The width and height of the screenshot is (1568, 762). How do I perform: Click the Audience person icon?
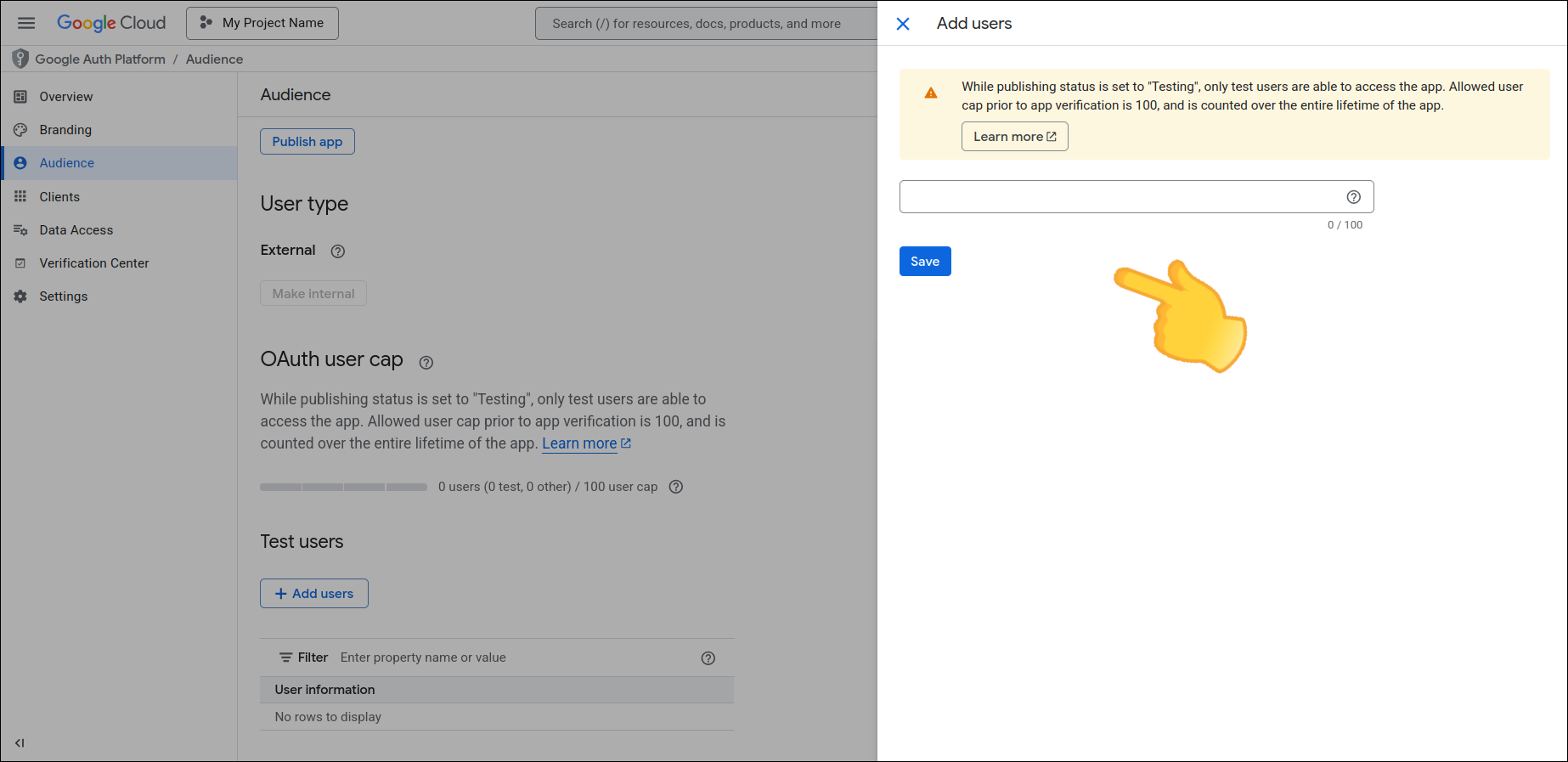tap(20, 163)
